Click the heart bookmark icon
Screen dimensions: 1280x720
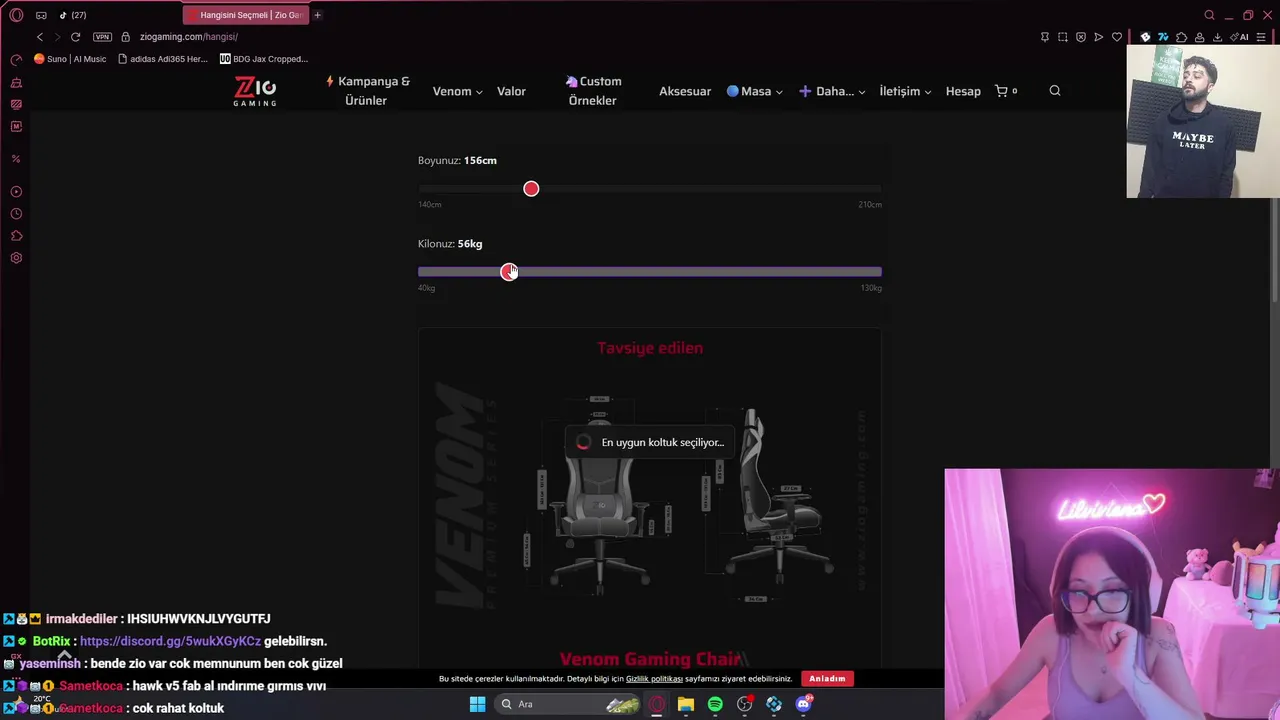pyautogui.click(x=1117, y=37)
